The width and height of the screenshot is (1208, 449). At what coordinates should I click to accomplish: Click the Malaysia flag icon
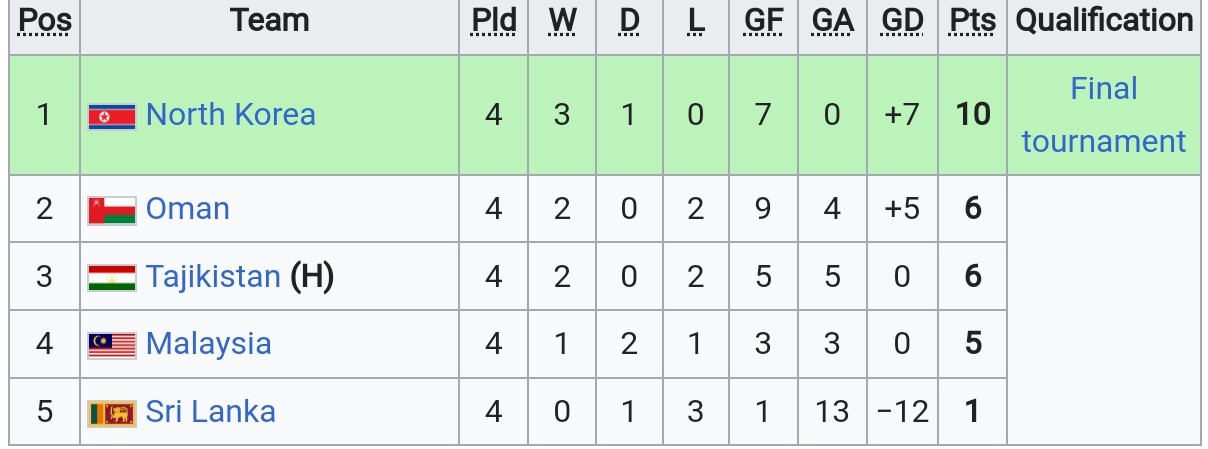point(112,345)
